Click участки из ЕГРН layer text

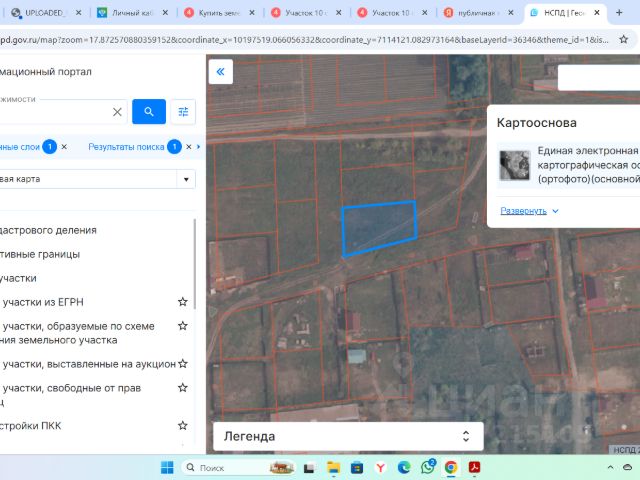43,302
